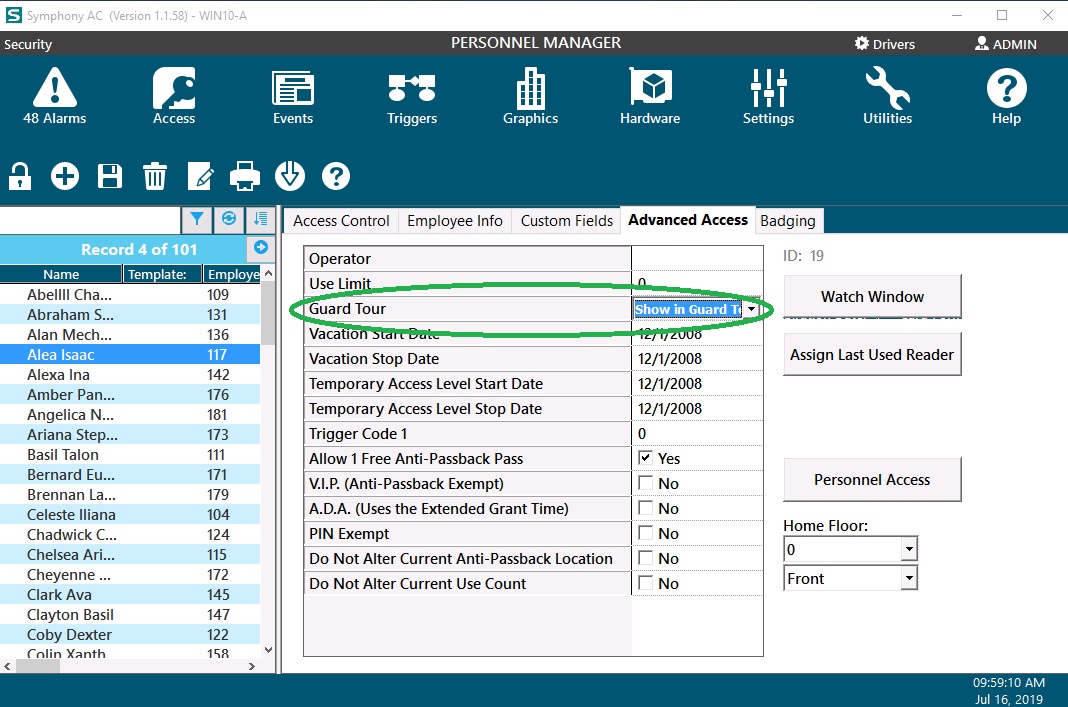Refresh the personnel list icon

[x=229, y=219]
